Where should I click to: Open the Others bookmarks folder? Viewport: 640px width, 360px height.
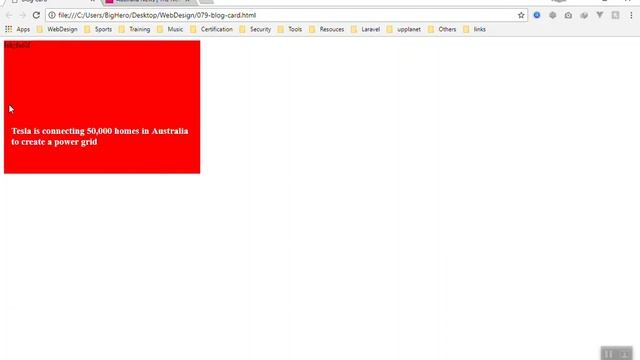[x=442, y=29]
